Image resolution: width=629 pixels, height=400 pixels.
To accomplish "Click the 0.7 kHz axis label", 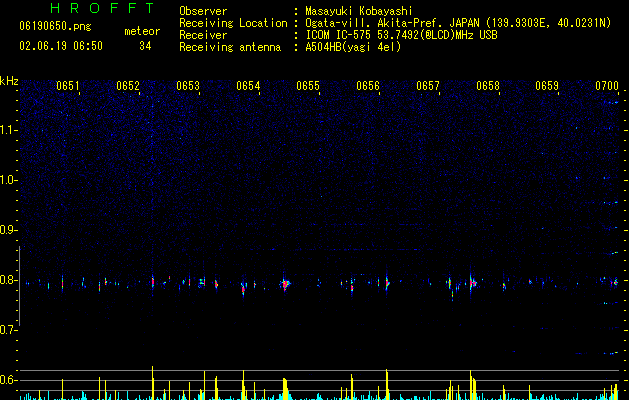I will pyautogui.click(x=9, y=330).
